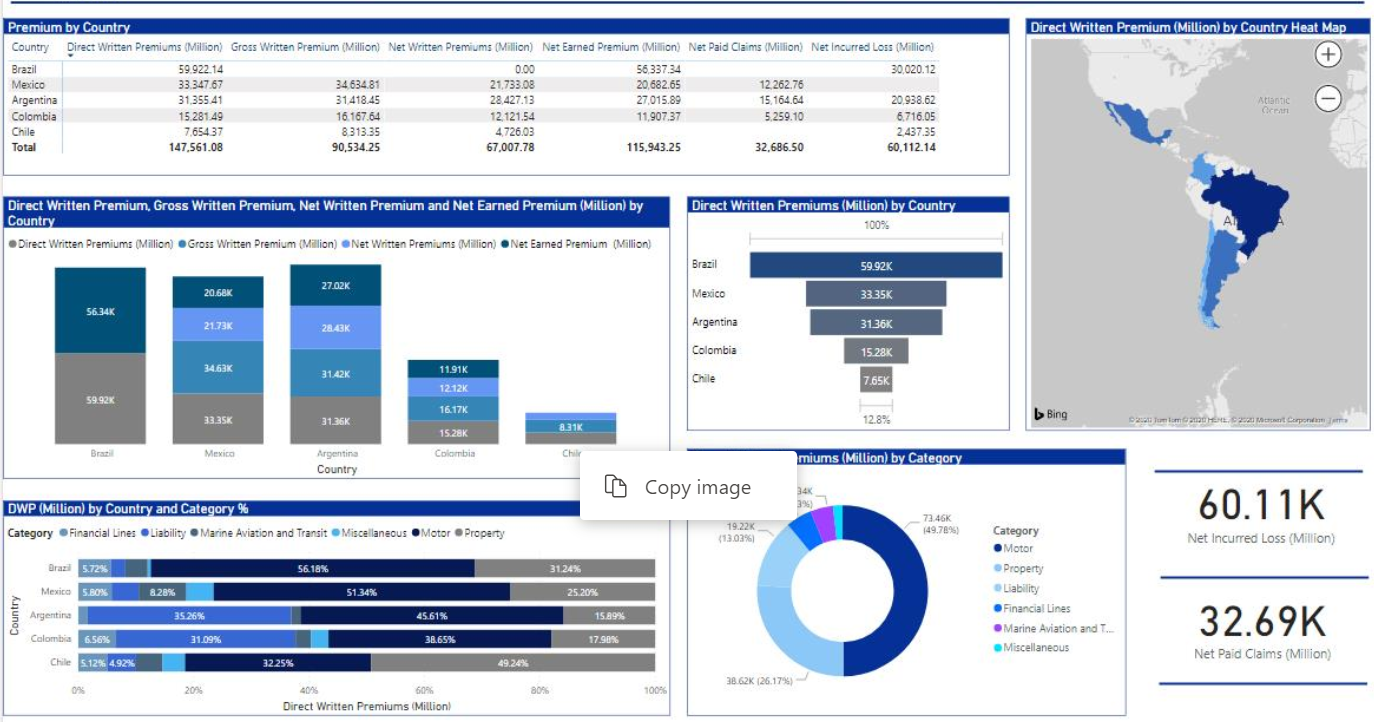Click the Mexico 34.63K stacked bar segment
This screenshot has height=722, width=1374.
tap(218, 369)
